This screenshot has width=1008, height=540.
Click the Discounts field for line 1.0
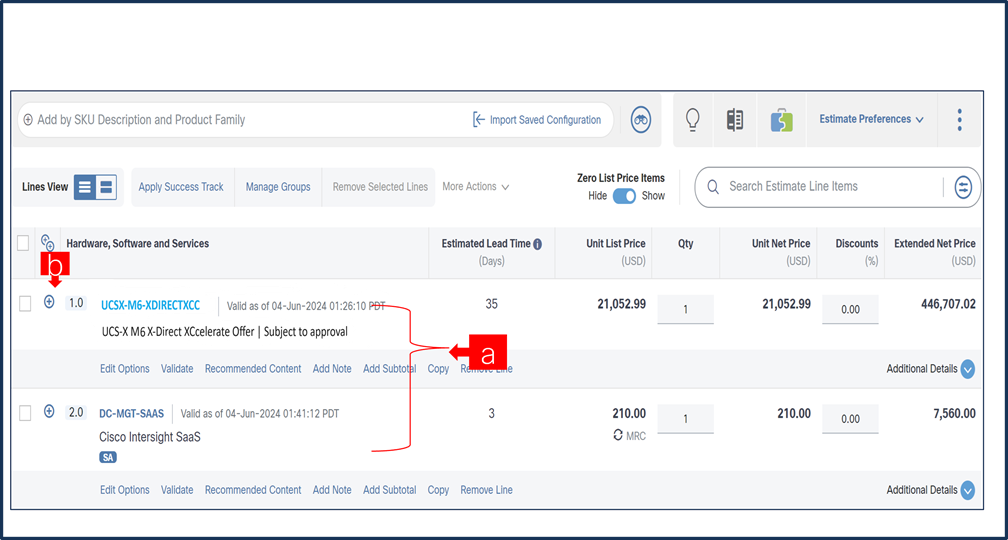click(850, 309)
